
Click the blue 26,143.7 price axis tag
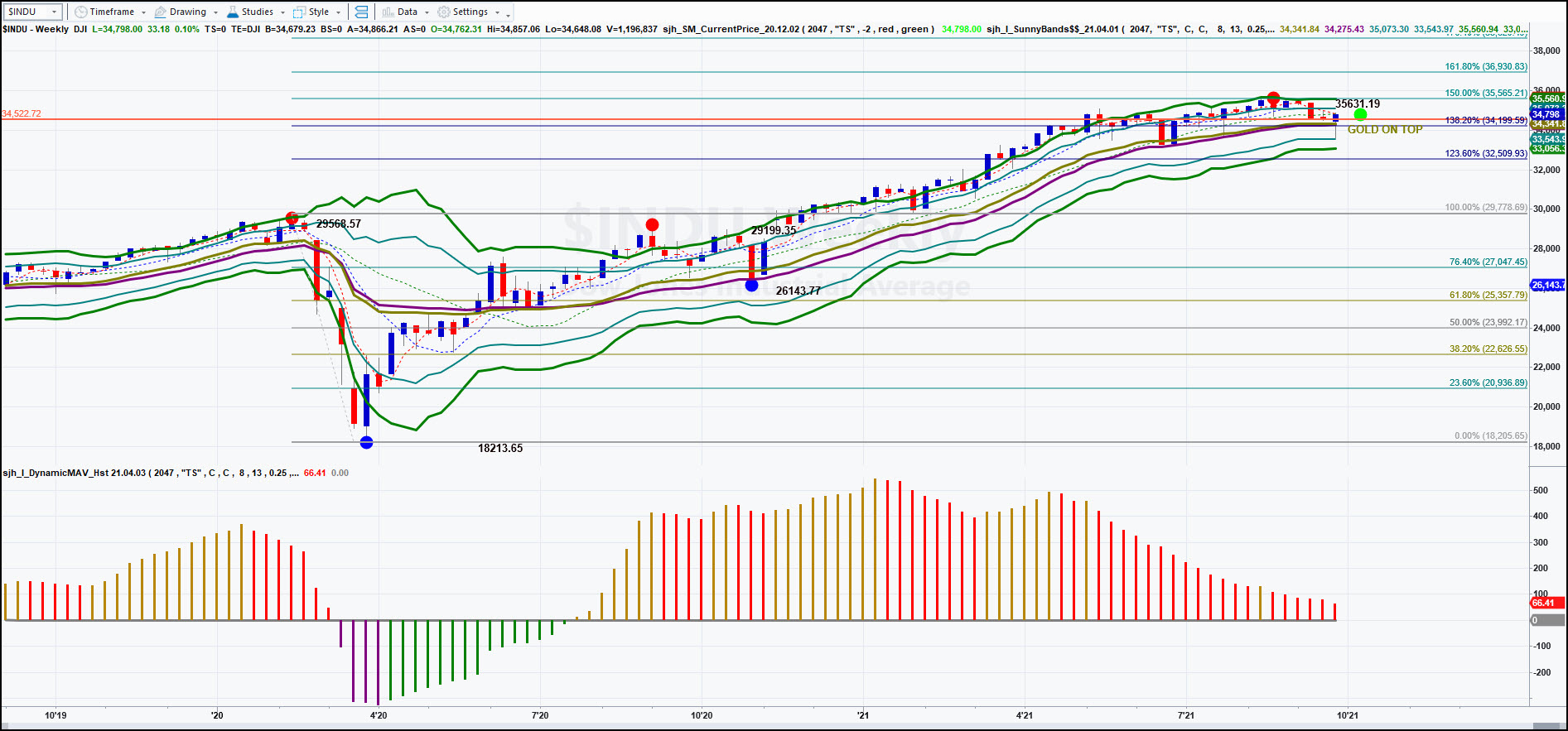1547,285
